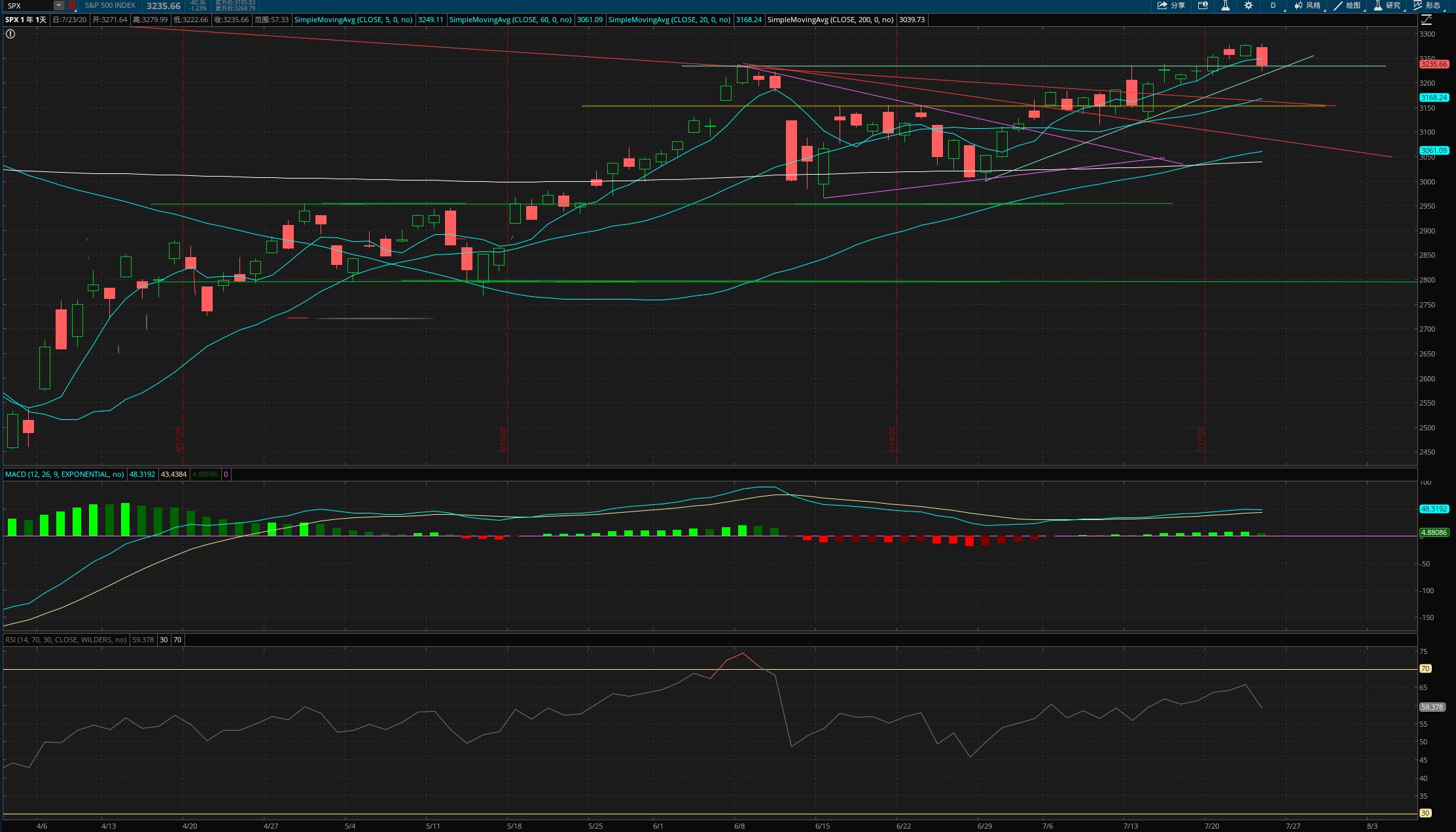
Task: Open the symbol dropdown arrow next to SPX
Action: [59, 5]
